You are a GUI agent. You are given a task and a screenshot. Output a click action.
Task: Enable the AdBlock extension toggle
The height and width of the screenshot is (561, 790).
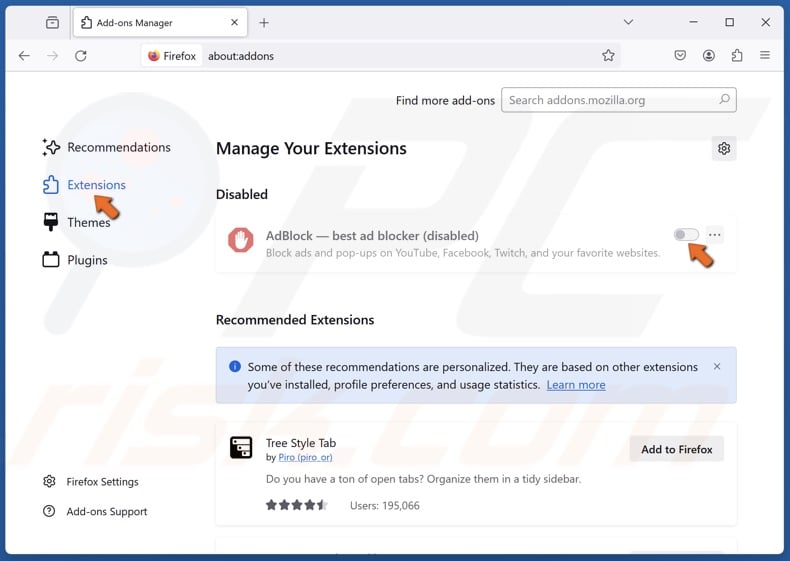click(686, 234)
